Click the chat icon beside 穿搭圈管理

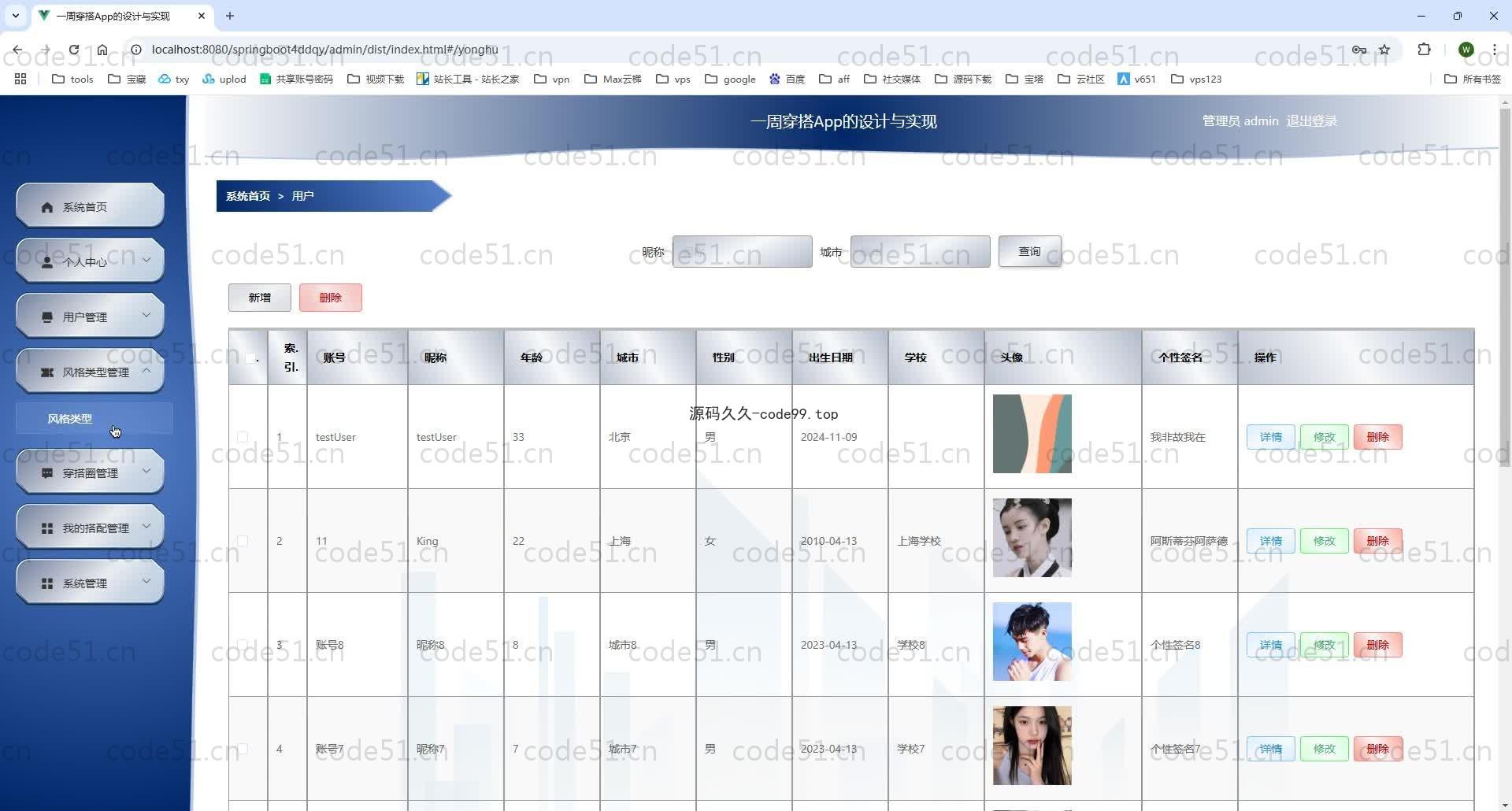(47, 473)
